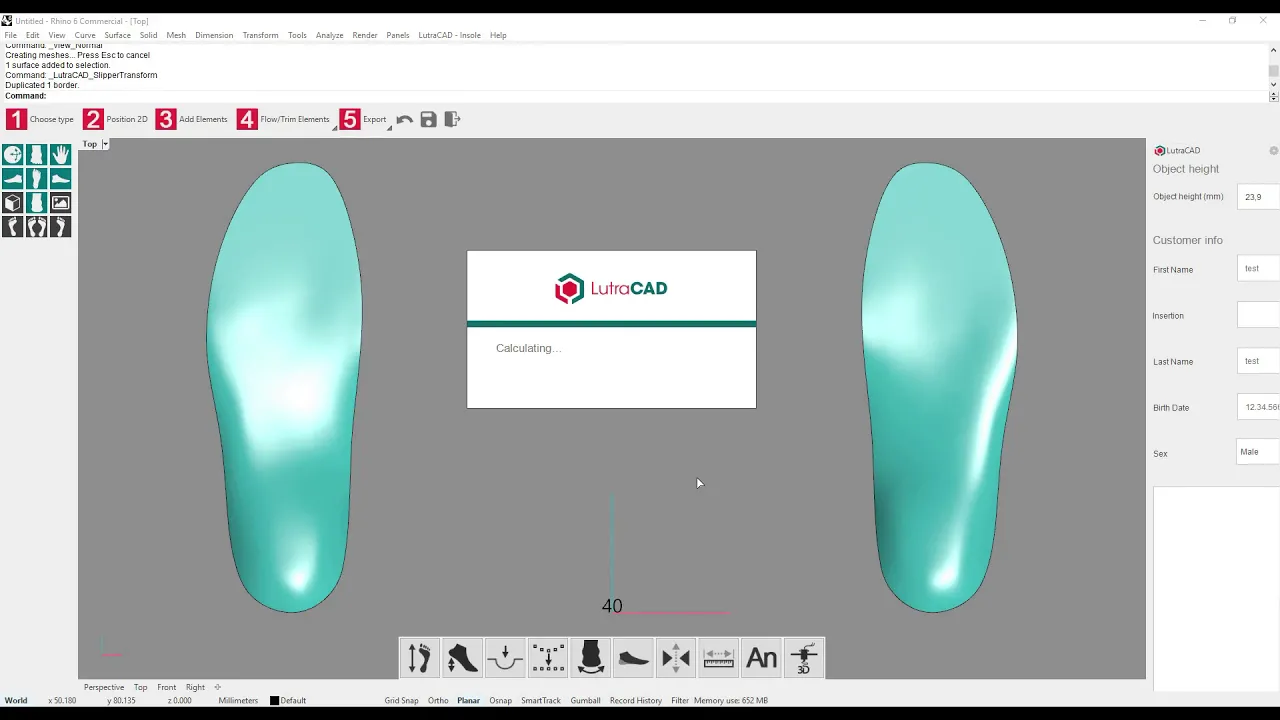Screen dimensions: 1280x720
Task: Click the Command prompt line
Action: 634,96
